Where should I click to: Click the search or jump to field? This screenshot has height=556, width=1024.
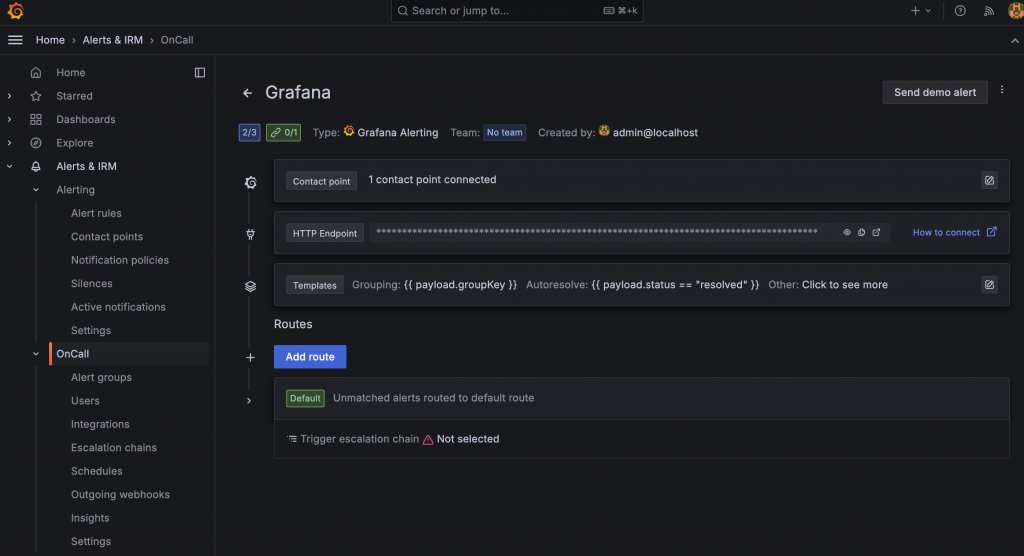[517, 10]
